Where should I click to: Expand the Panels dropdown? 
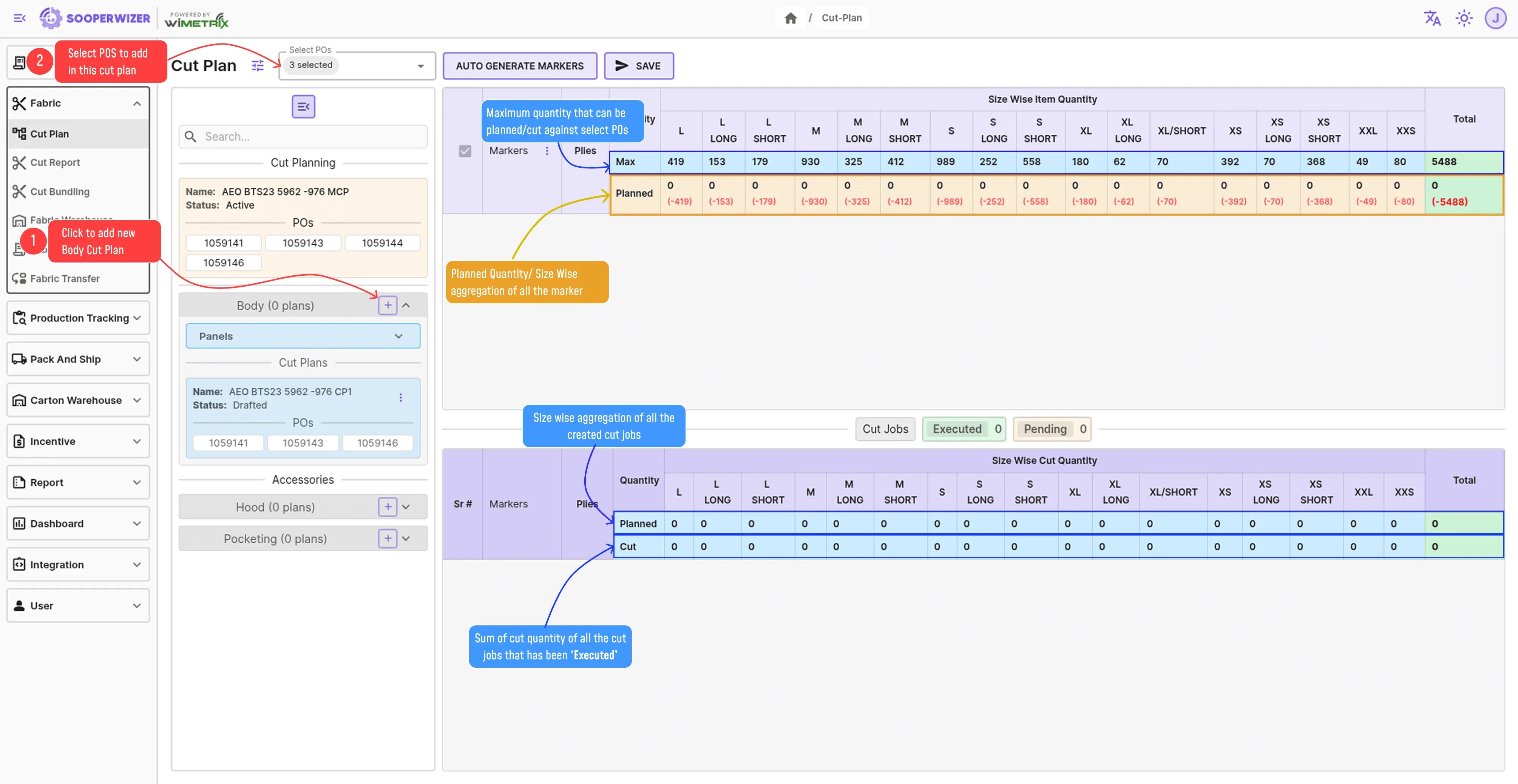click(x=303, y=336)
